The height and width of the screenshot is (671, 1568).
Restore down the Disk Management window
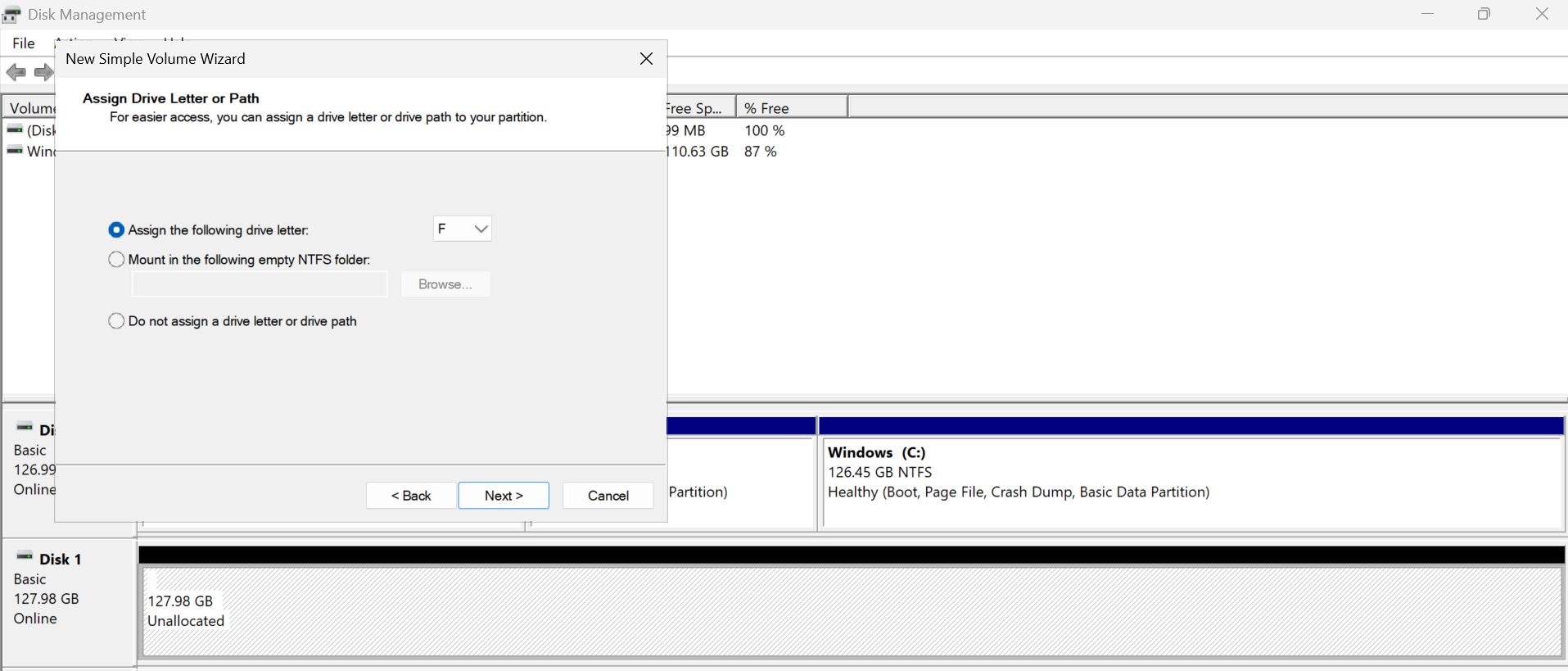[x=1484, y=14]
